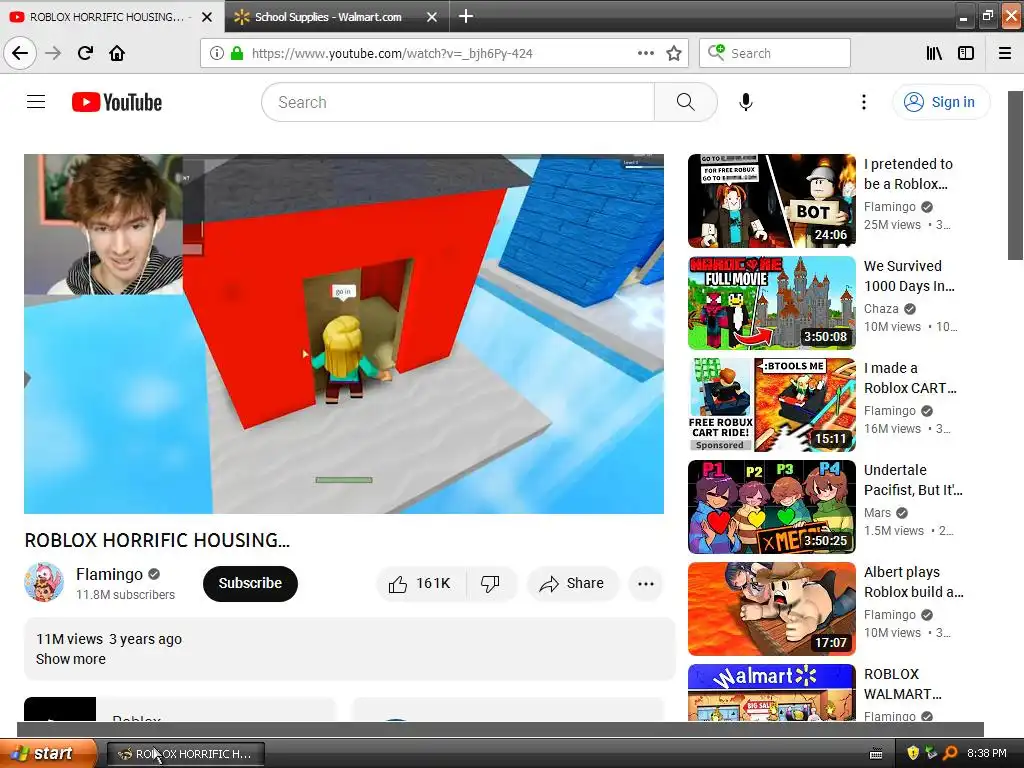This screenshot has width=1024, height=768.
Task: Like the video with thumbs up
Action: [421, 583]
